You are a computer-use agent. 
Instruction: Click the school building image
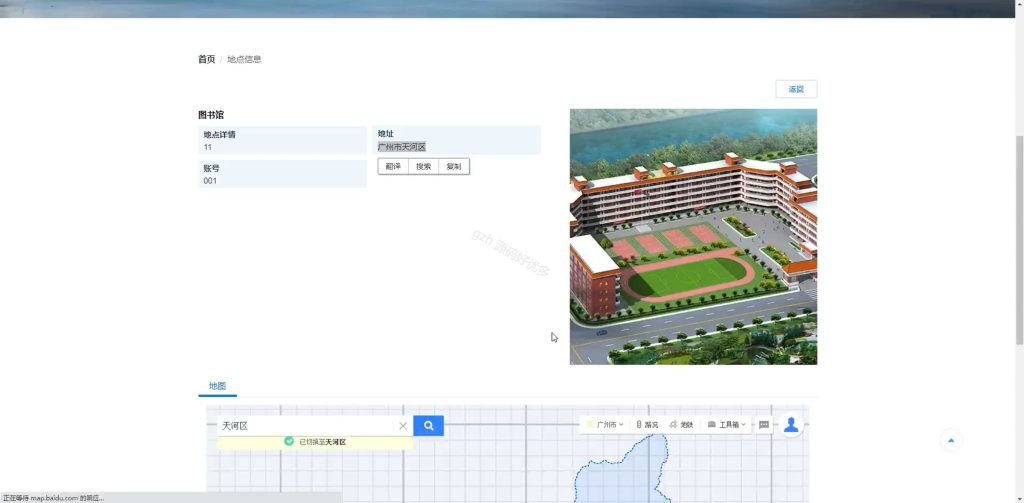693,236
